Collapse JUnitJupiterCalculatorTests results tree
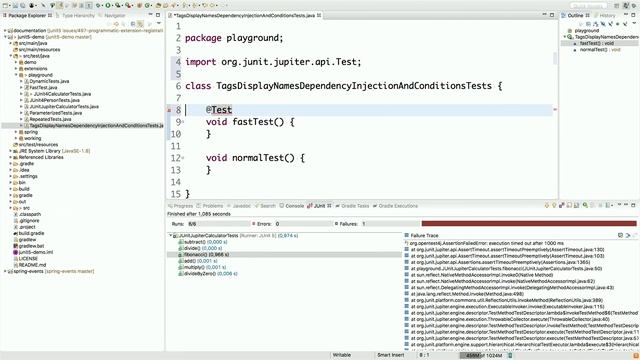Viewport: 640px width, 360px height. pyautogui.click(x=171, y=236)
